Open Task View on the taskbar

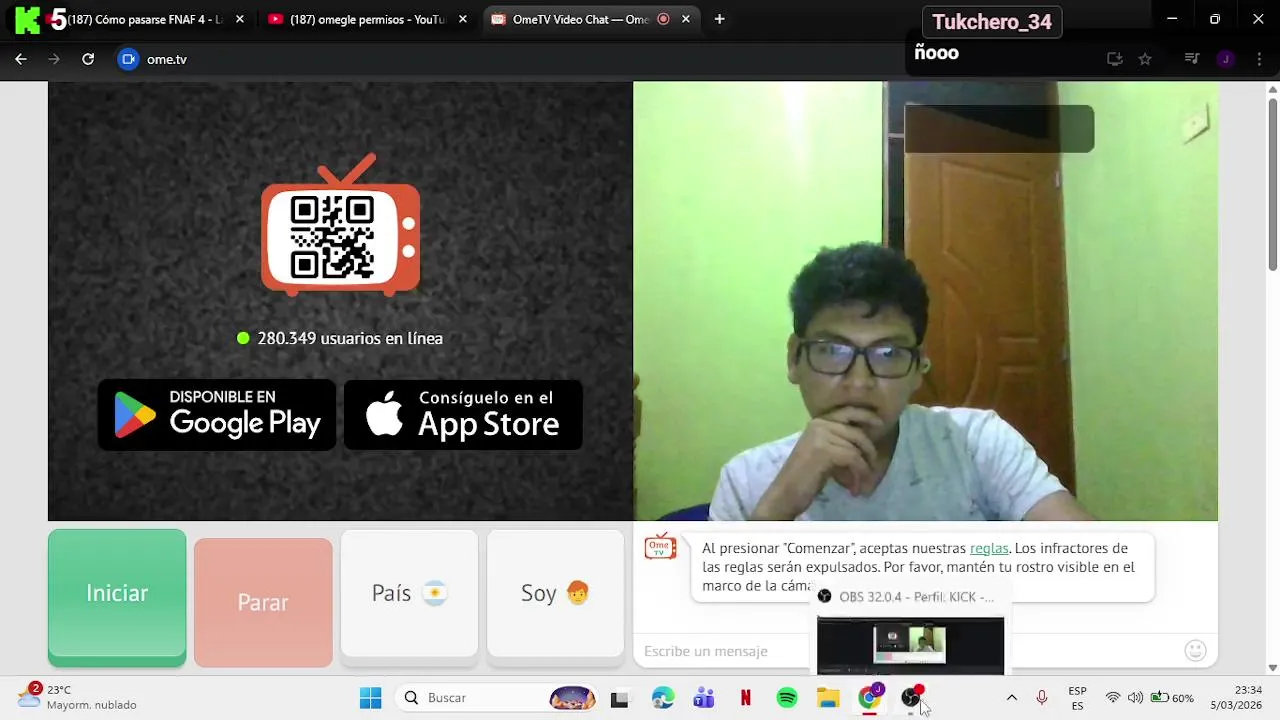tap(619, 698)
